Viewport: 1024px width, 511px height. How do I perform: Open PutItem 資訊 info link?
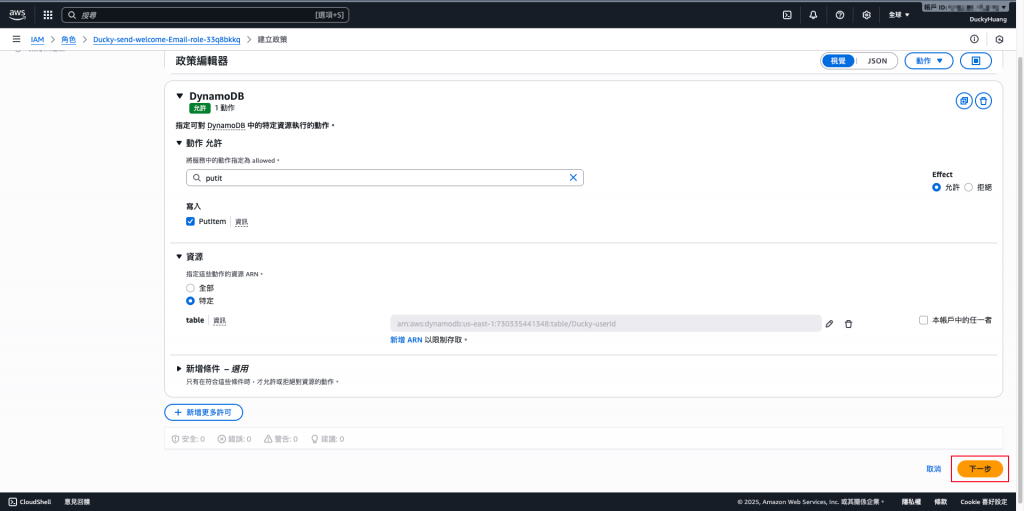click(242, 222)
